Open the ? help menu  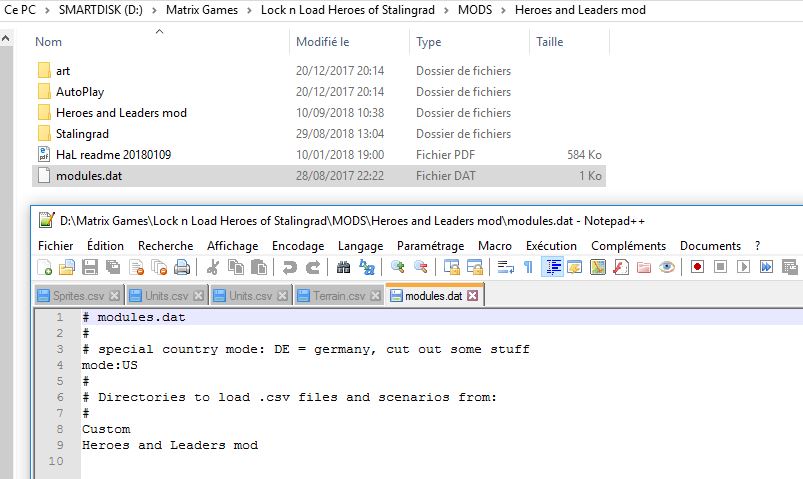(757, 246)
